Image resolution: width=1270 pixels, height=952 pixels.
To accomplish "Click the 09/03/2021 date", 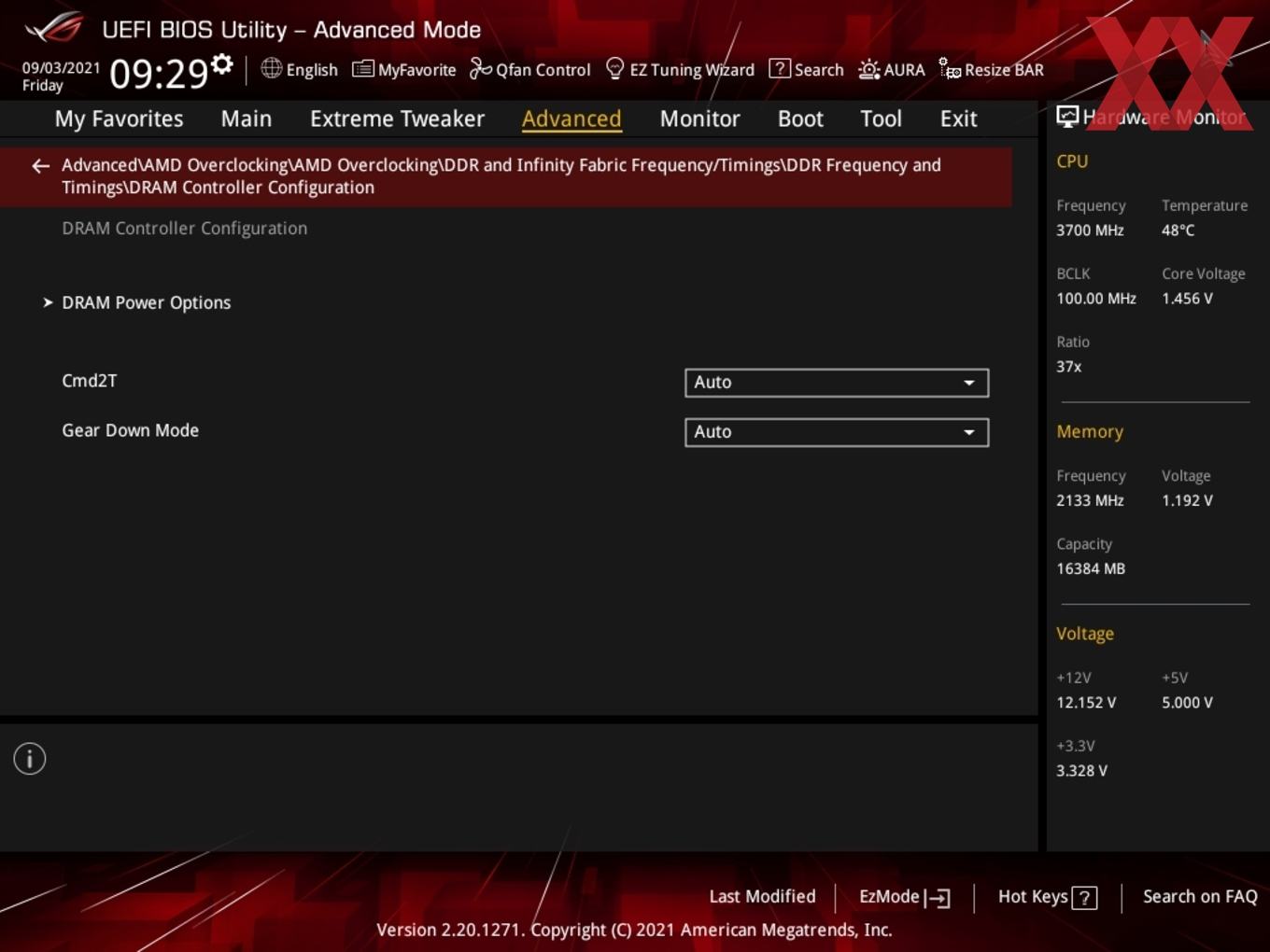I will tap(62, 68).
